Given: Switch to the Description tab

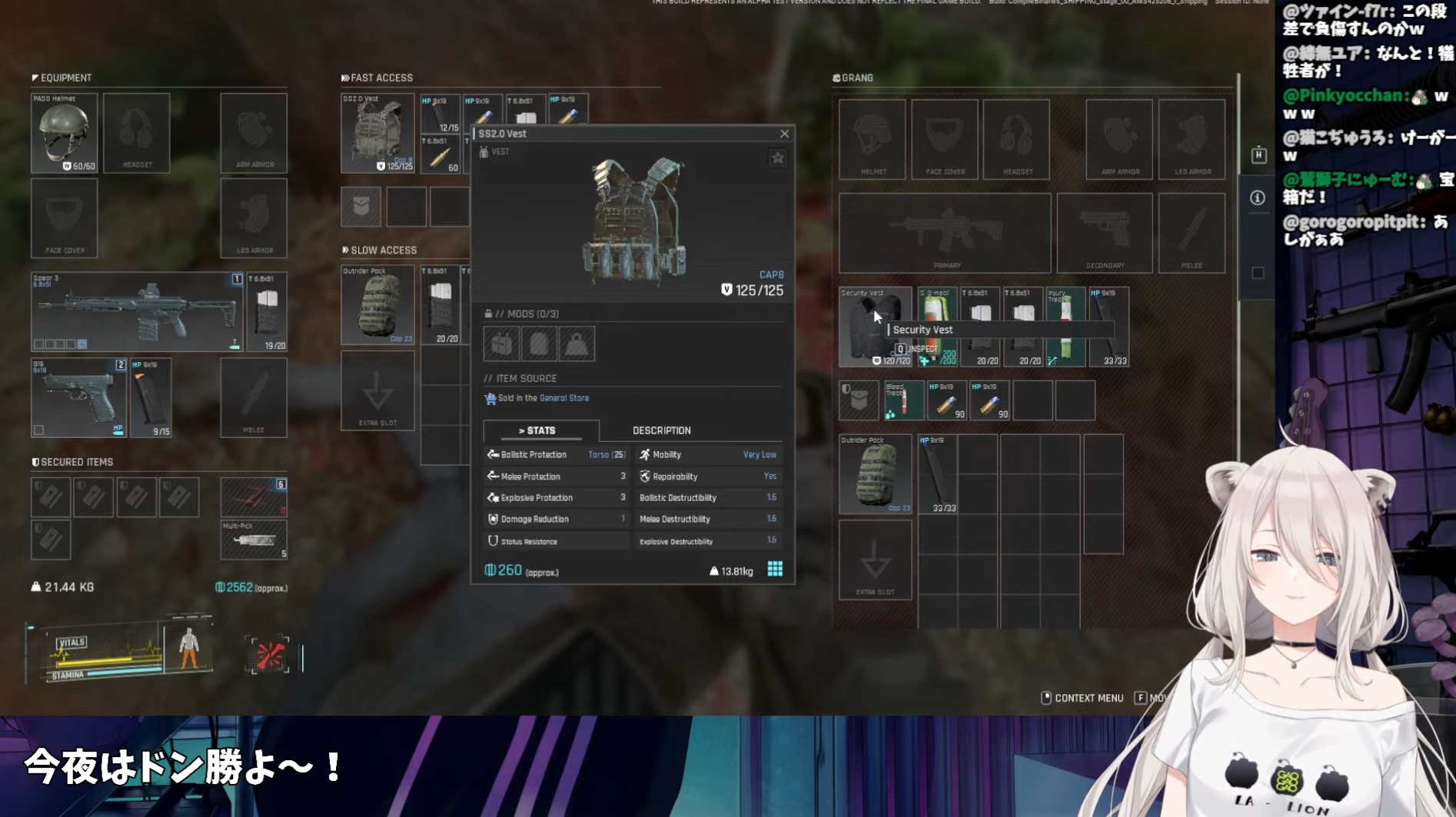Looking at the screenshot, I should (x=661, y=430).
